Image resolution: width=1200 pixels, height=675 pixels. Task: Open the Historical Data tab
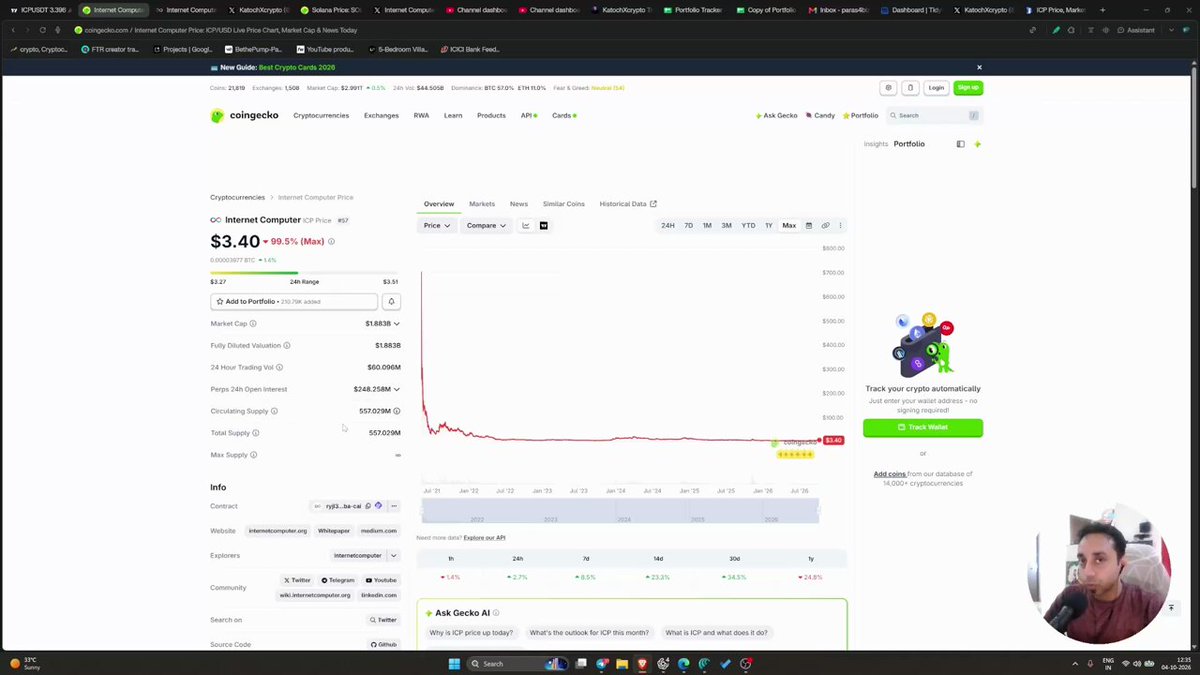click(628, 204)
